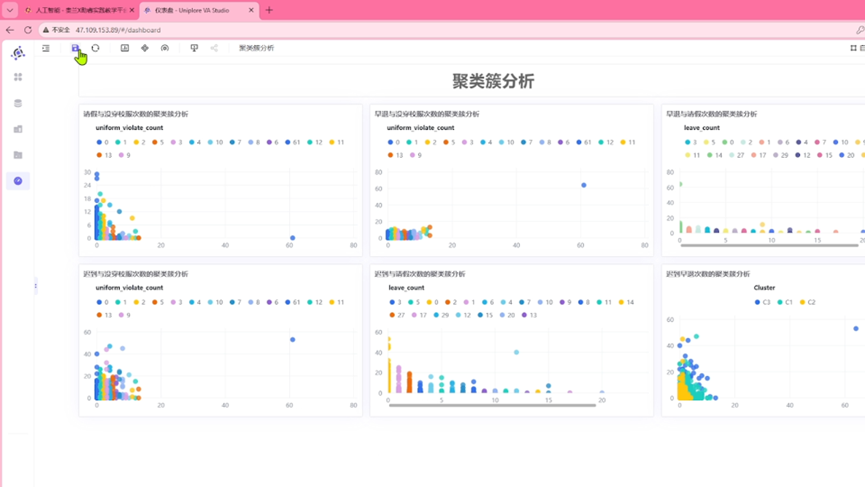
Task: Click the chart title 迟到与请假次数的聚类簇分析
Action: coord(420,274)
